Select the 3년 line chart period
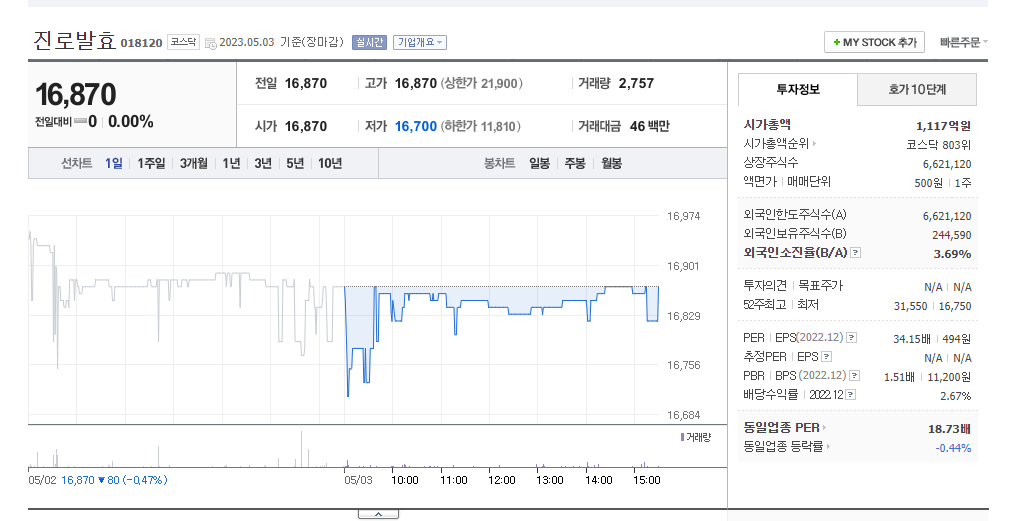The width and height of the screenshot is (1009, 521). click(263, 163)
